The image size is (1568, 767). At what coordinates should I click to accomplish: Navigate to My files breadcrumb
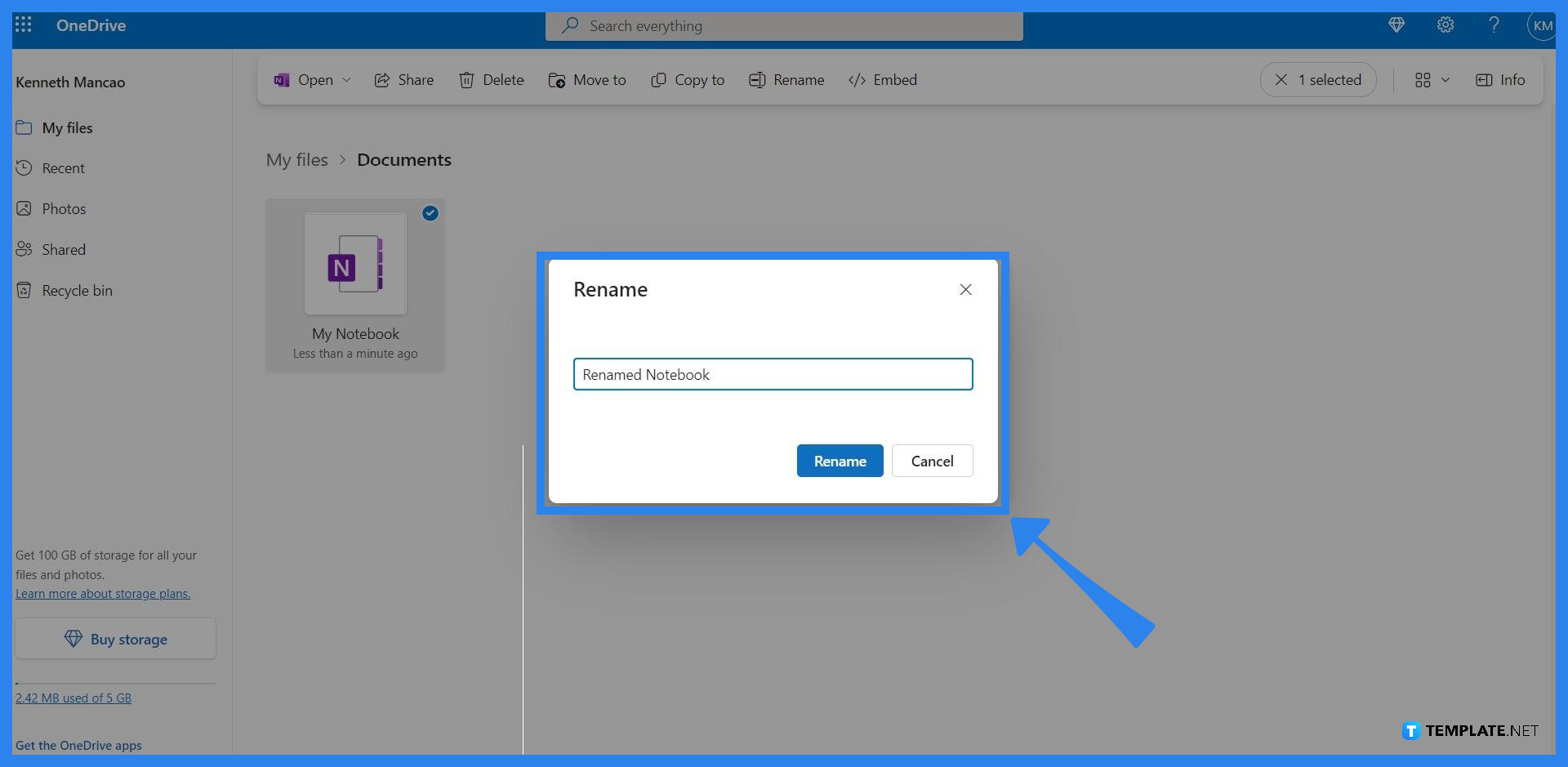point(296,159)
